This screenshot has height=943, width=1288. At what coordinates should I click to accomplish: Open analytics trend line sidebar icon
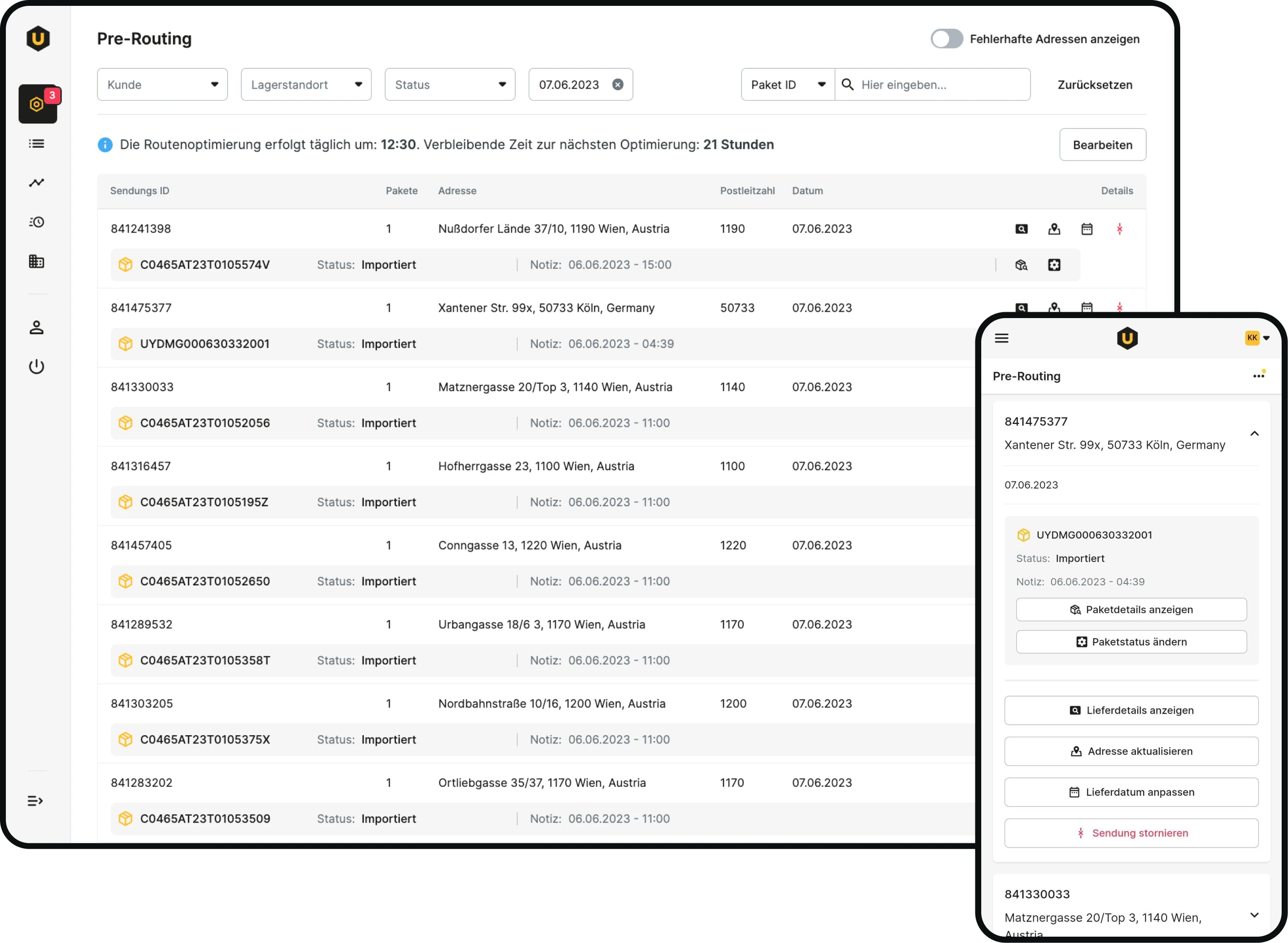[x=37, y=182]
